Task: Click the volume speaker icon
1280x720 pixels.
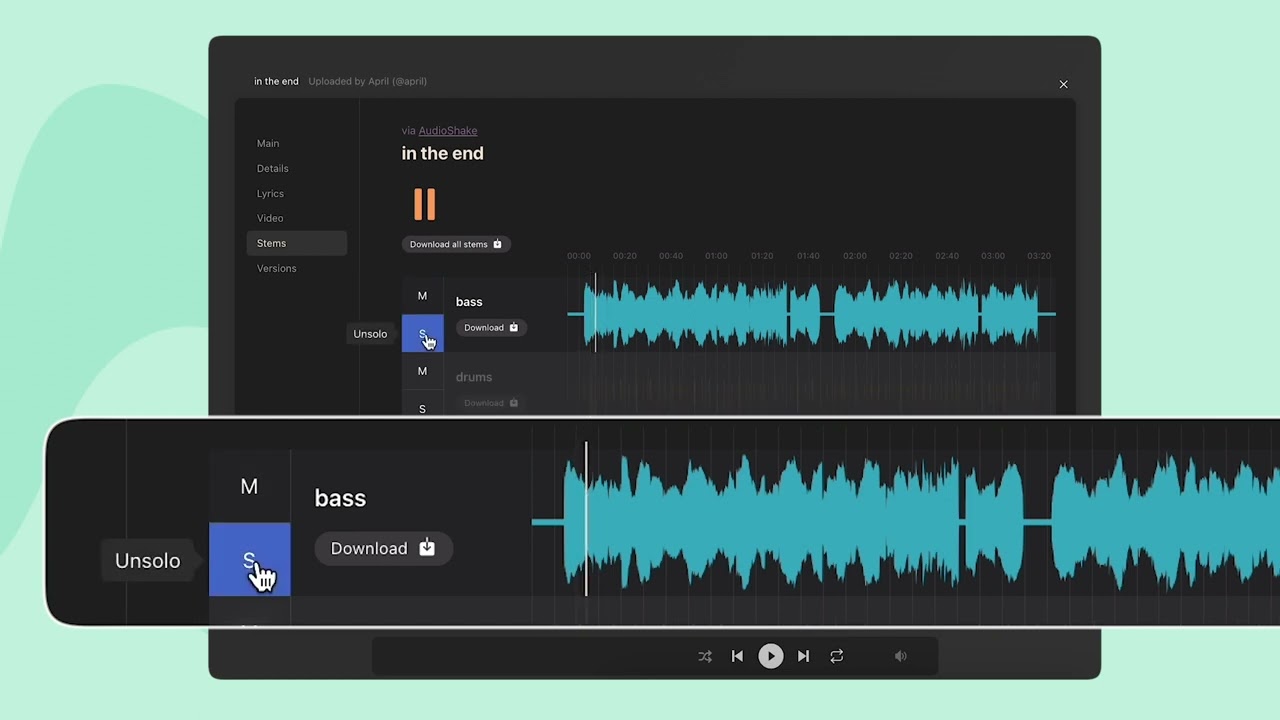Action: click(901, 656)
